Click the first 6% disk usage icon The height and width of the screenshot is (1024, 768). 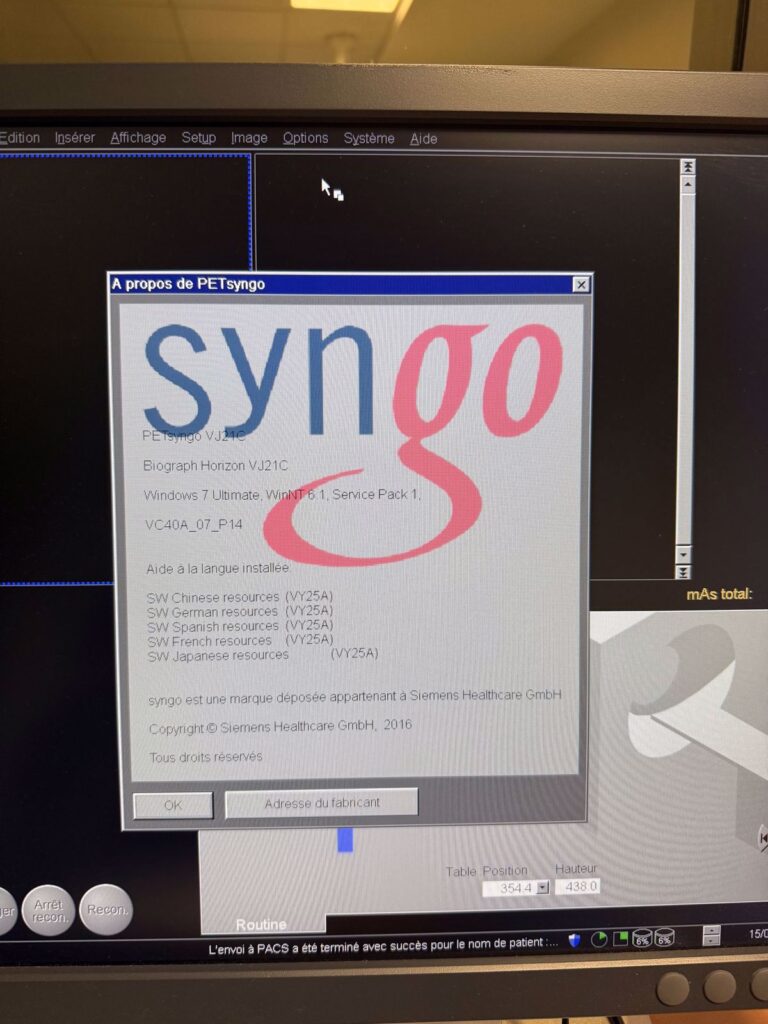[643, 939]
